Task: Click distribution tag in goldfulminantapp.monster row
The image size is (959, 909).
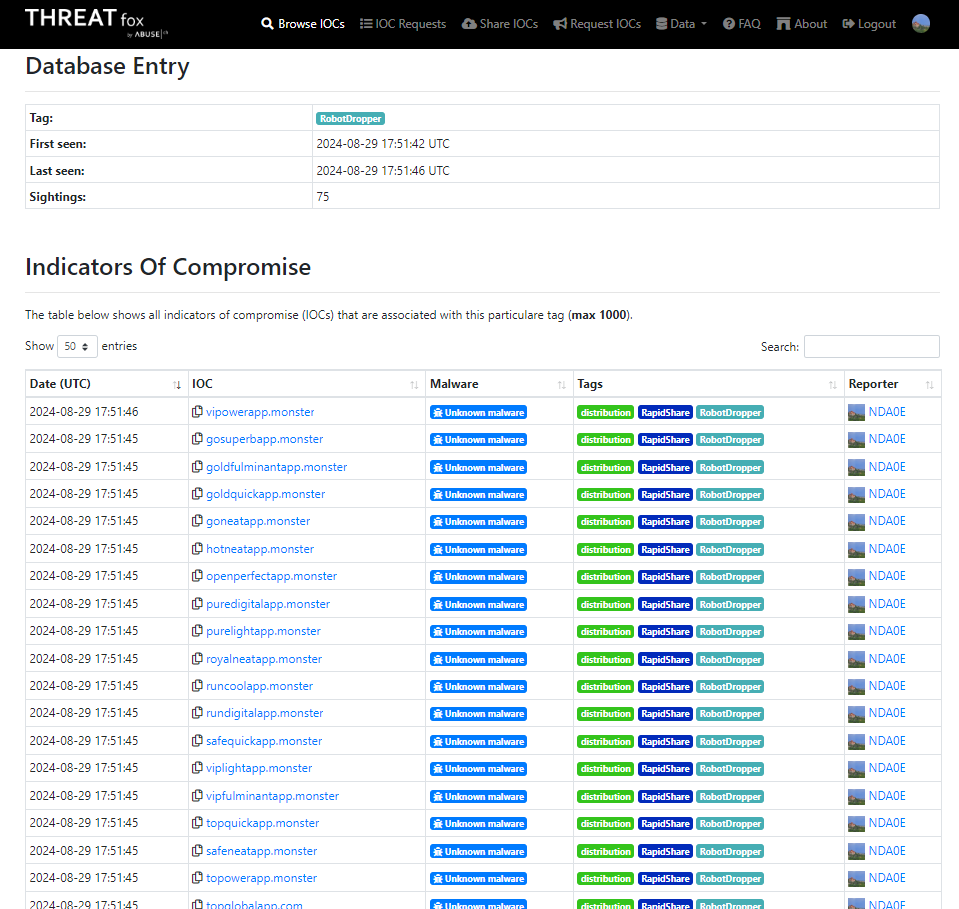Action: point(605,467)
